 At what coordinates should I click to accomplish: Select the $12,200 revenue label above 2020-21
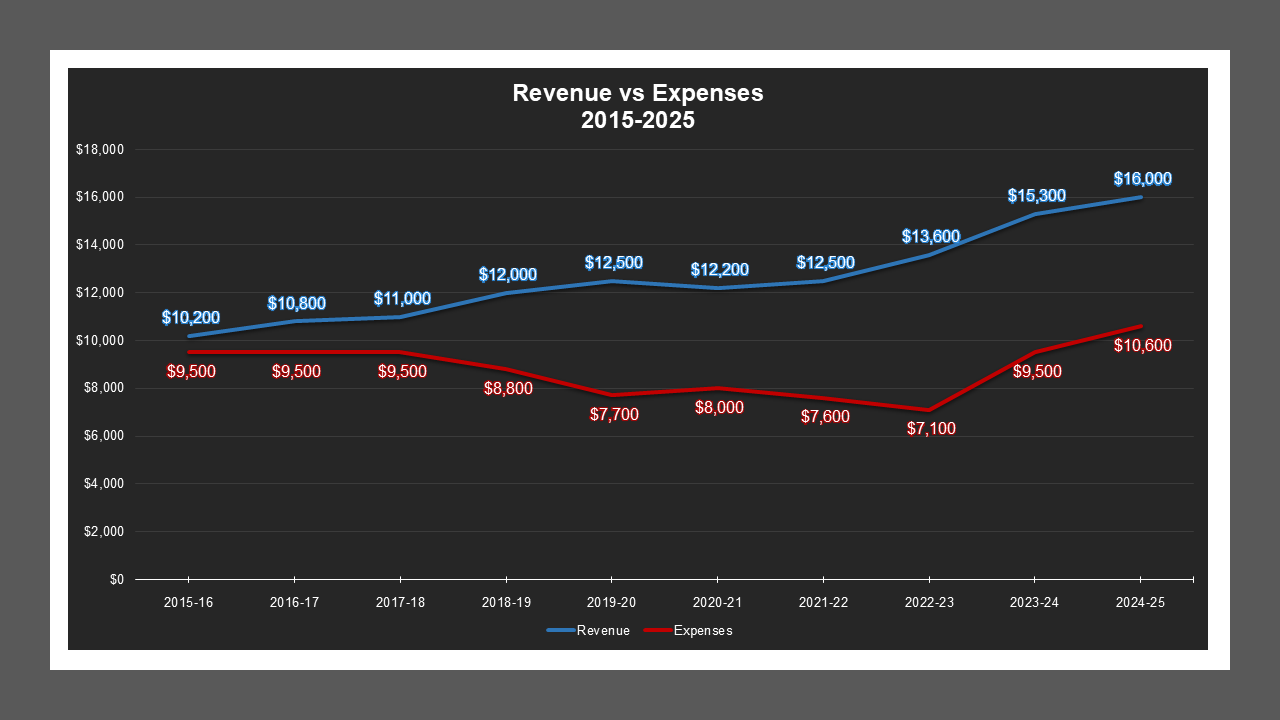pos(718,268)
